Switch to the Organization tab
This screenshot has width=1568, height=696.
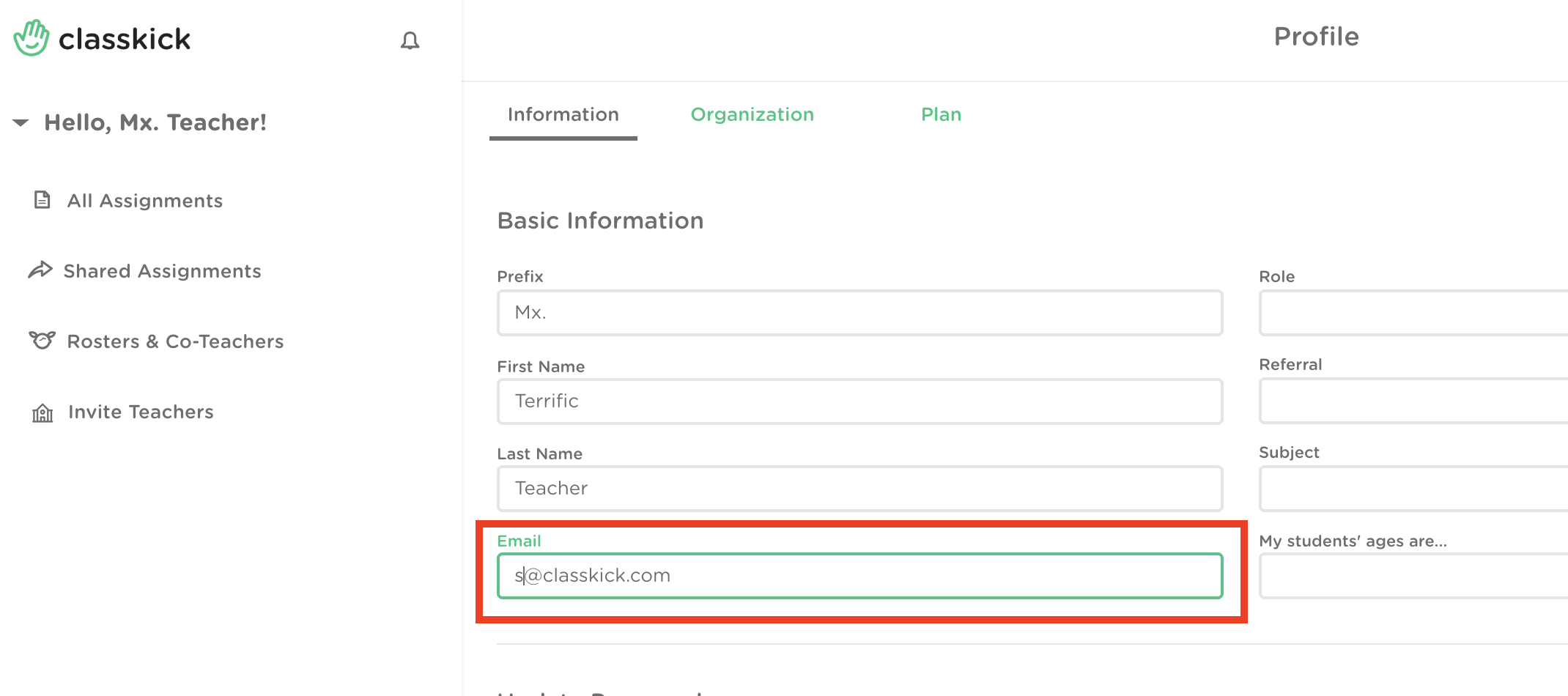pos(752,115)
